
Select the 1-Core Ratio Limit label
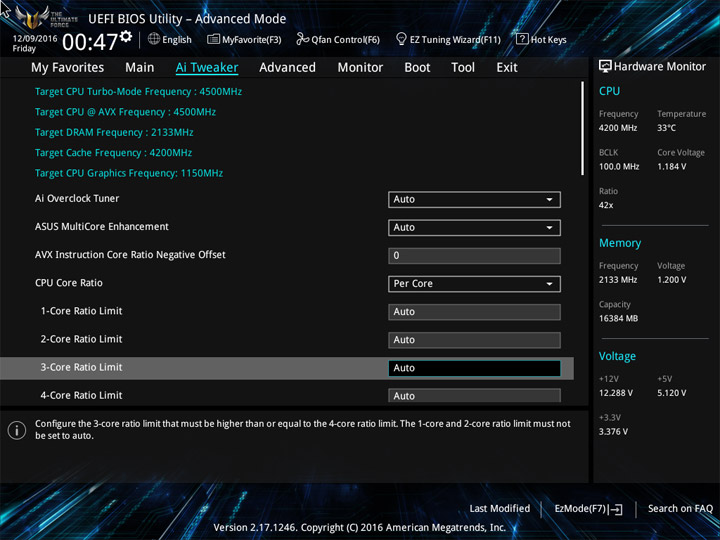tap(81, 311)
